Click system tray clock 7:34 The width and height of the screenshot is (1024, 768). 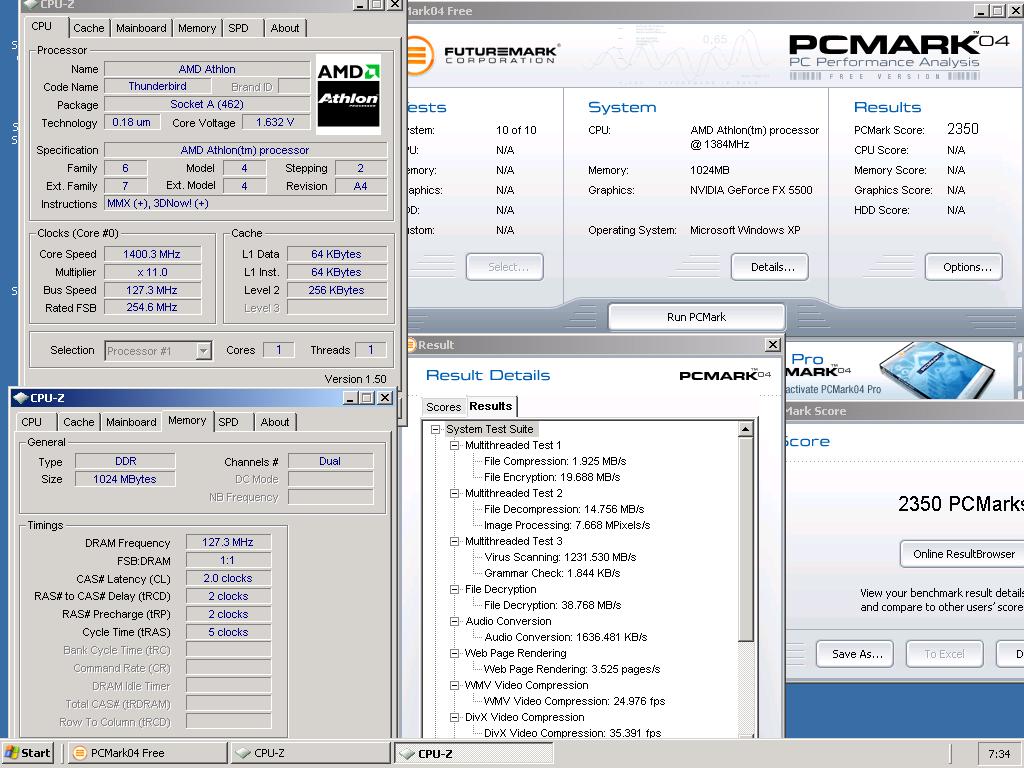coord(999,754)
